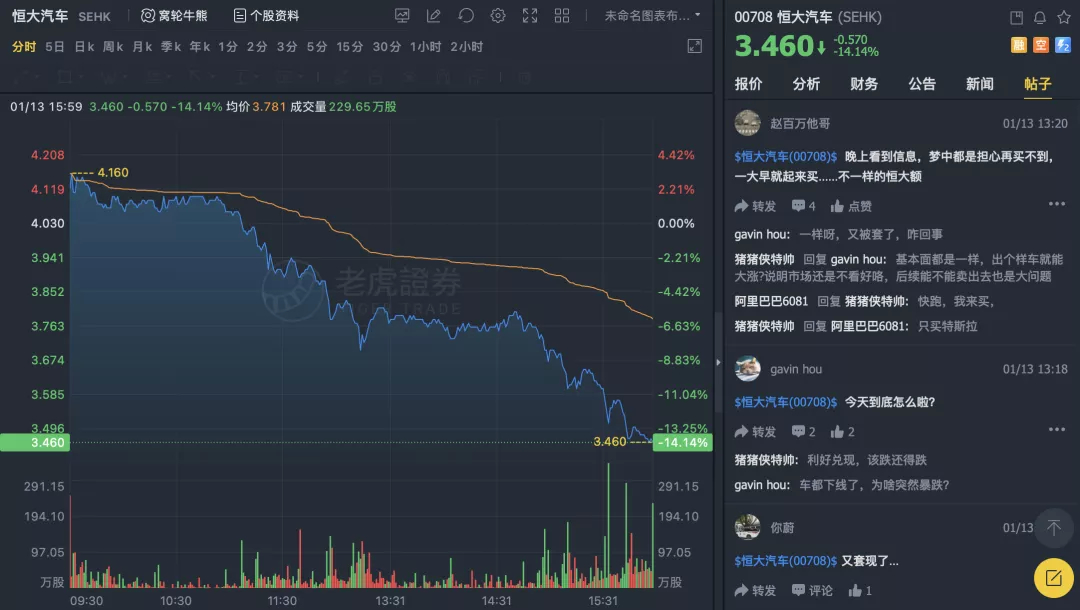Select the 1小时 interval
1080x610 pixels.
click(426, 47)
